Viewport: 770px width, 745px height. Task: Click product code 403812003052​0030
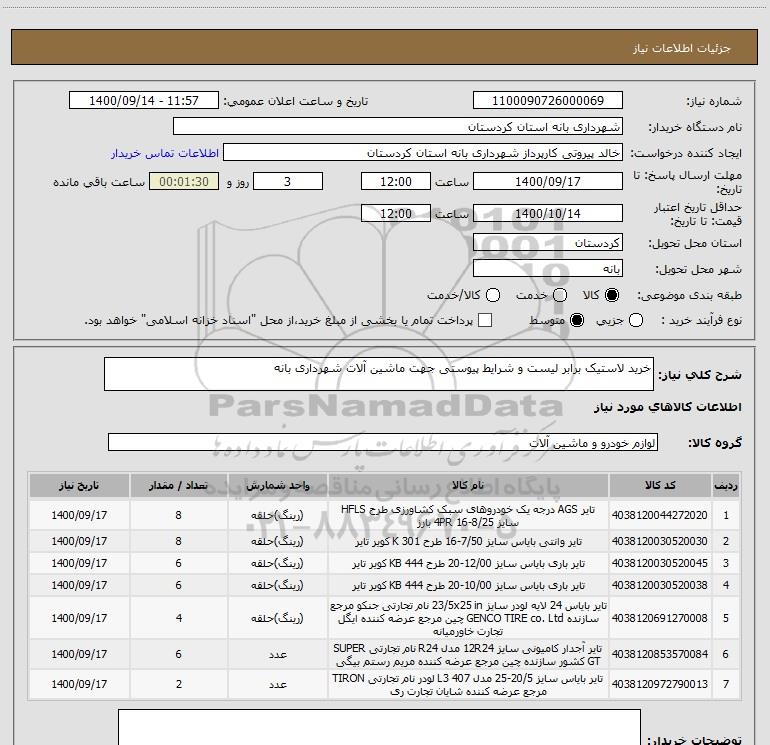tap(660, 541)
